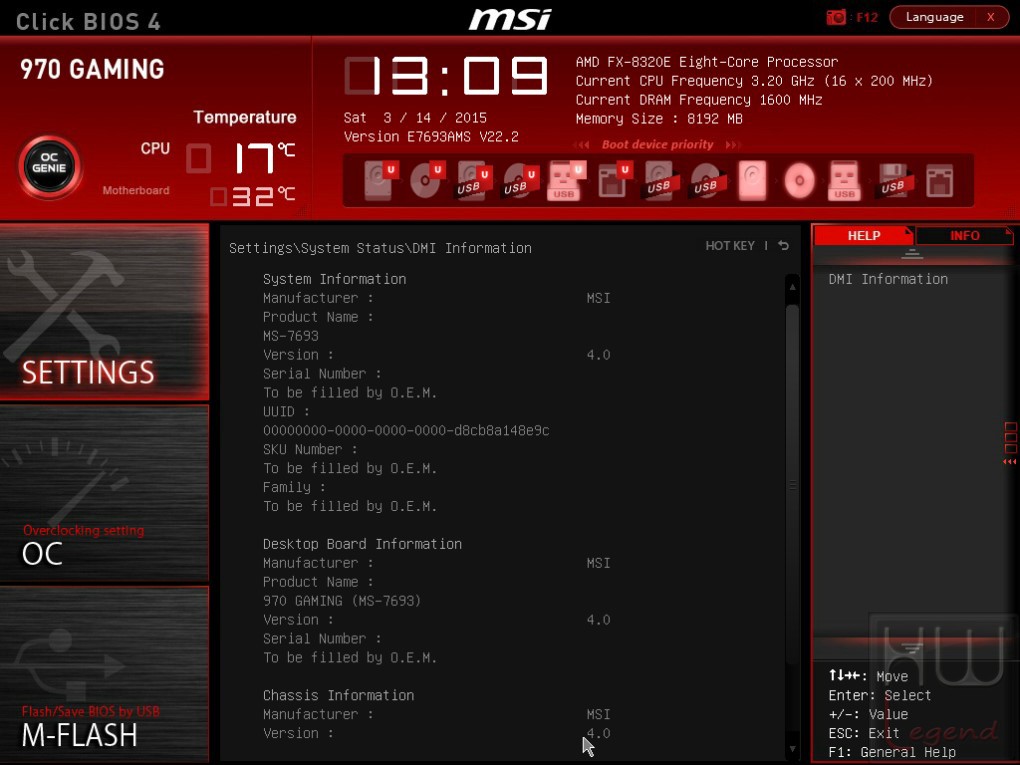Open the OC overclocking section

pyautogui.click(x=104, y=493)
